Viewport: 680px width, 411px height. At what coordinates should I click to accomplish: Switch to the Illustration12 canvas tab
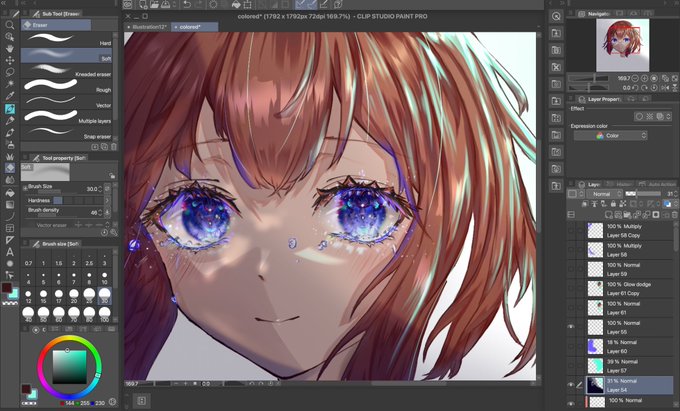click(x=147, y=27)
